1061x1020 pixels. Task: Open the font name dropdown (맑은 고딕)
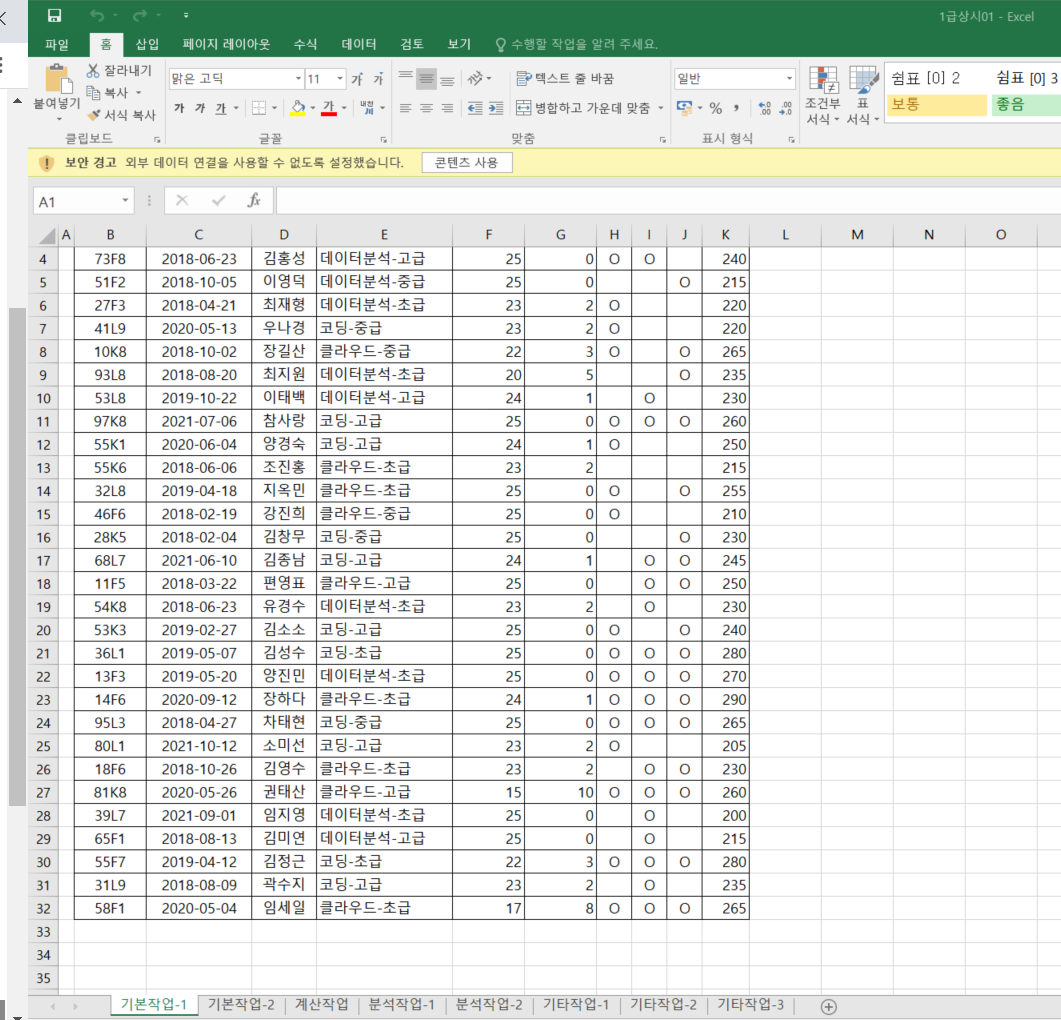(x=298, y=78)
